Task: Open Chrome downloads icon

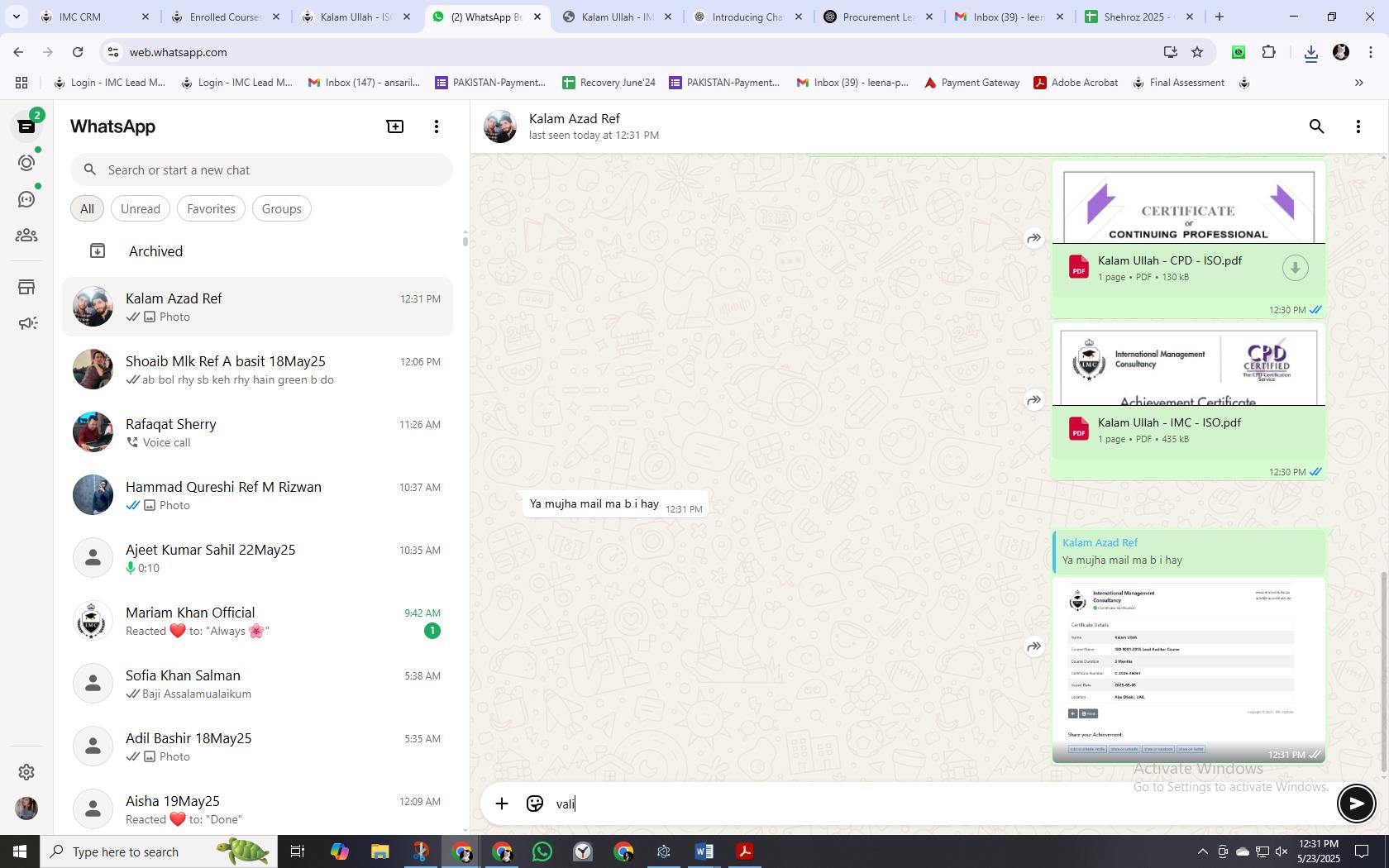Action: click(1310, 53)
